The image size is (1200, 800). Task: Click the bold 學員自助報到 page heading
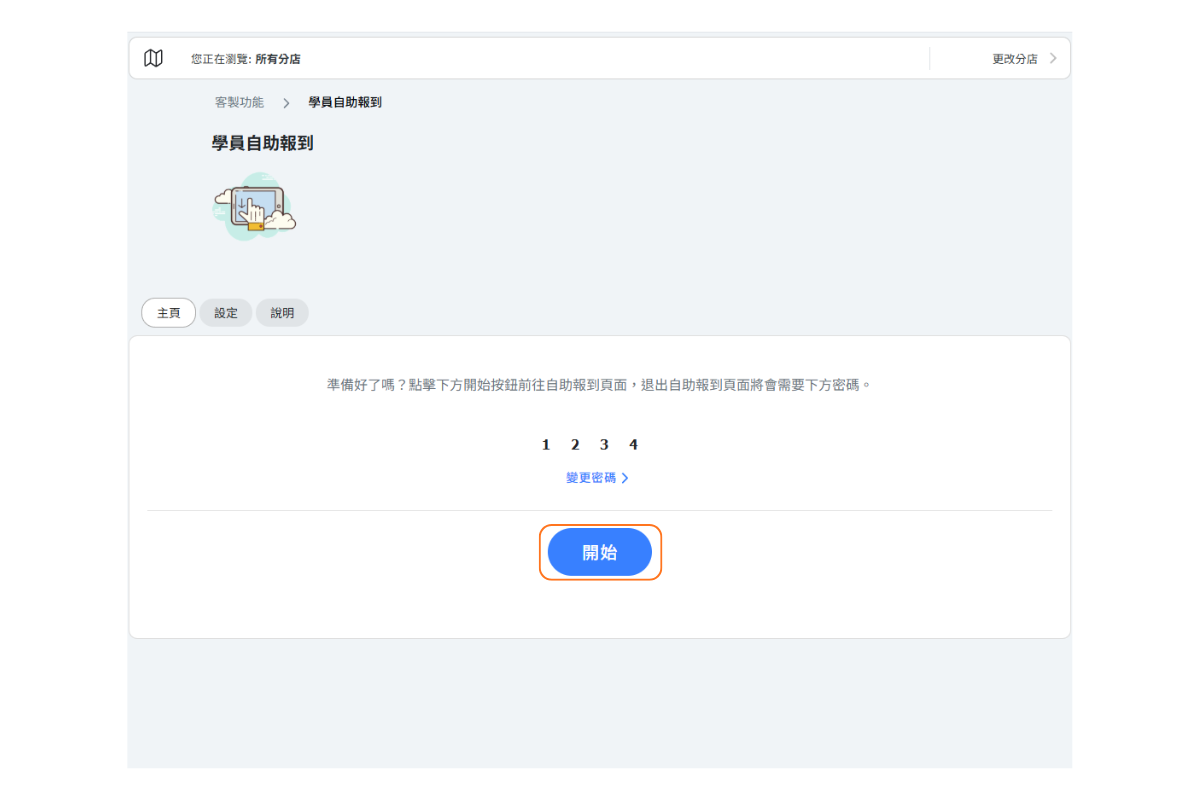(262, 143)
